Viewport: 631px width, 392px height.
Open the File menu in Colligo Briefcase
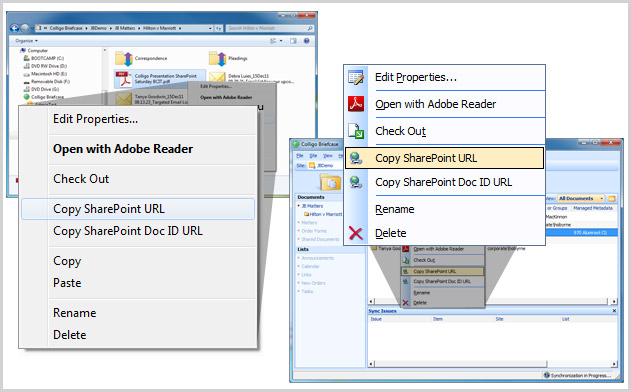click(300, 156)
